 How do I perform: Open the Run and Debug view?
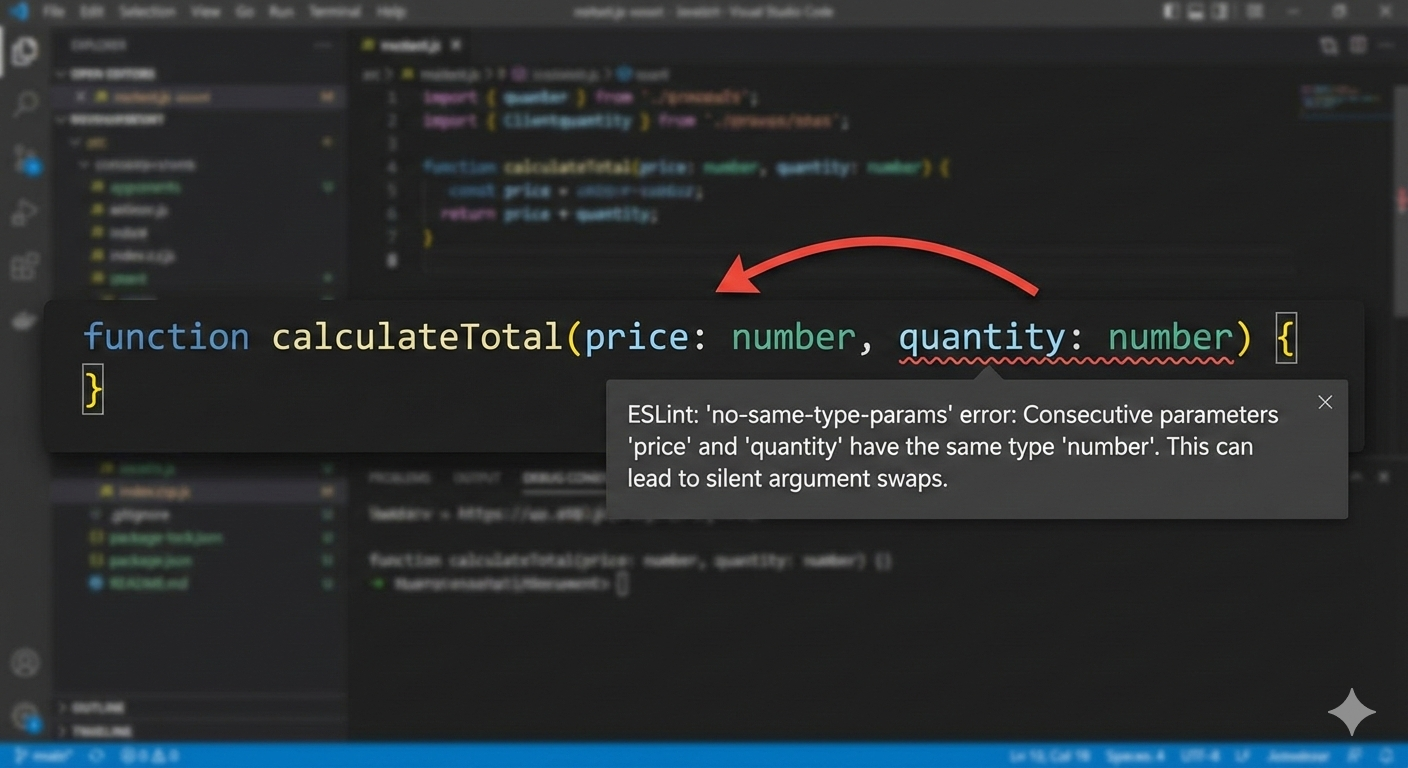click(25, 213)
